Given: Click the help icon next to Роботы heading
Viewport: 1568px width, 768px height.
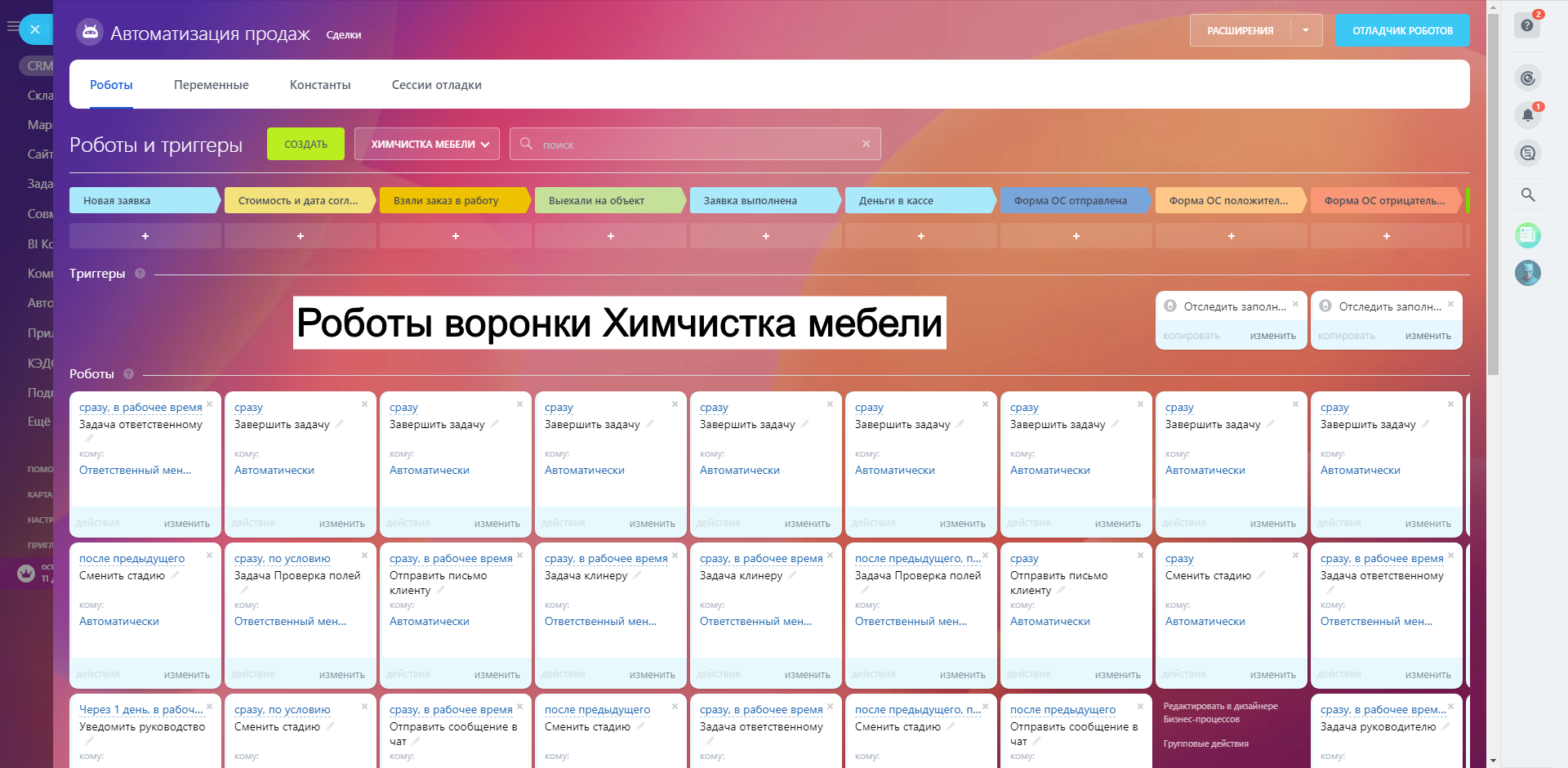Looking at the screenshot, I should coord(128,374).
